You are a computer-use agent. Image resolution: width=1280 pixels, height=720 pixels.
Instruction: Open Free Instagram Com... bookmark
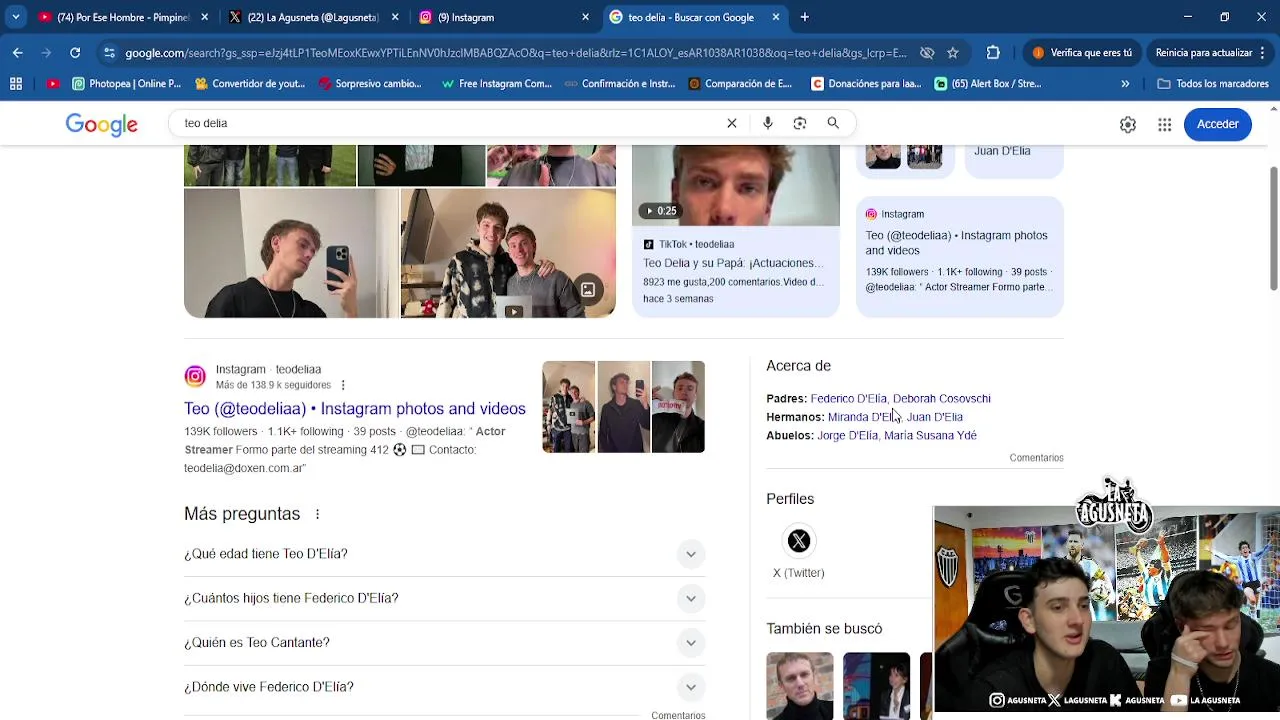(x=497, y=84)
